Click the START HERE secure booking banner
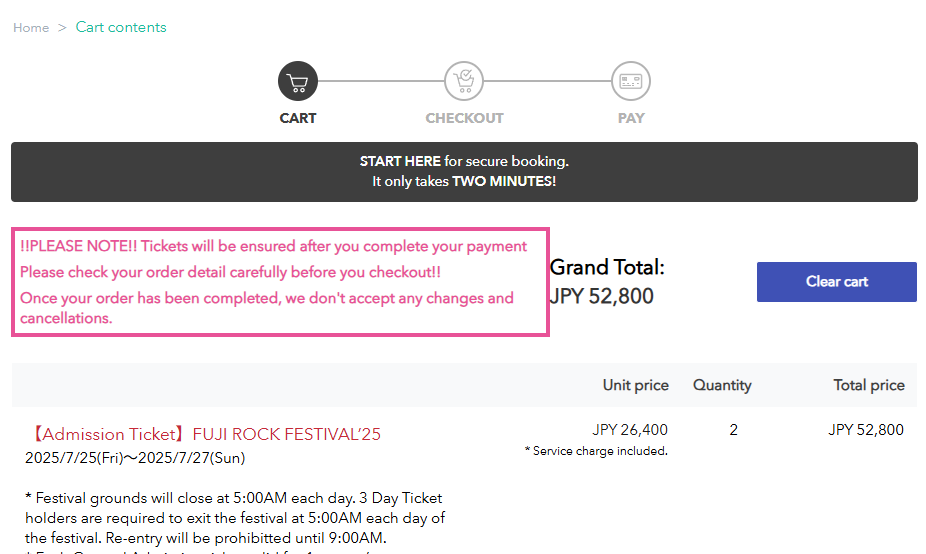Image resolution: width=926 pixels, height=554 pixels. [x=464, y=172]
